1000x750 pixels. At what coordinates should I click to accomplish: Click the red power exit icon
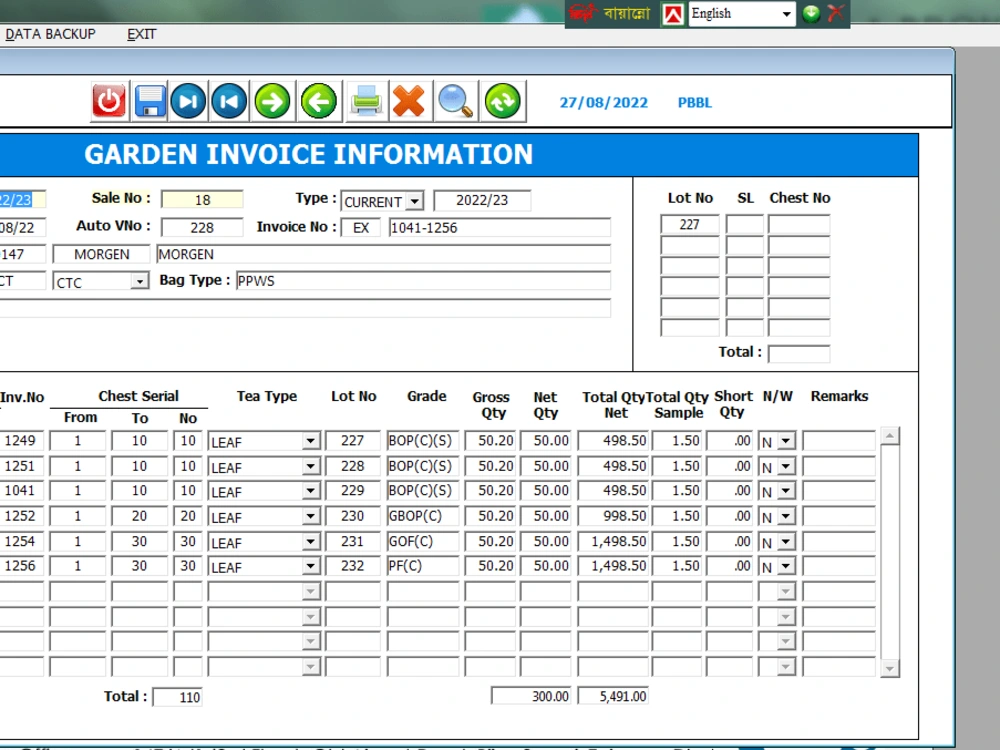pyautogui.click(x=109, y=101)
